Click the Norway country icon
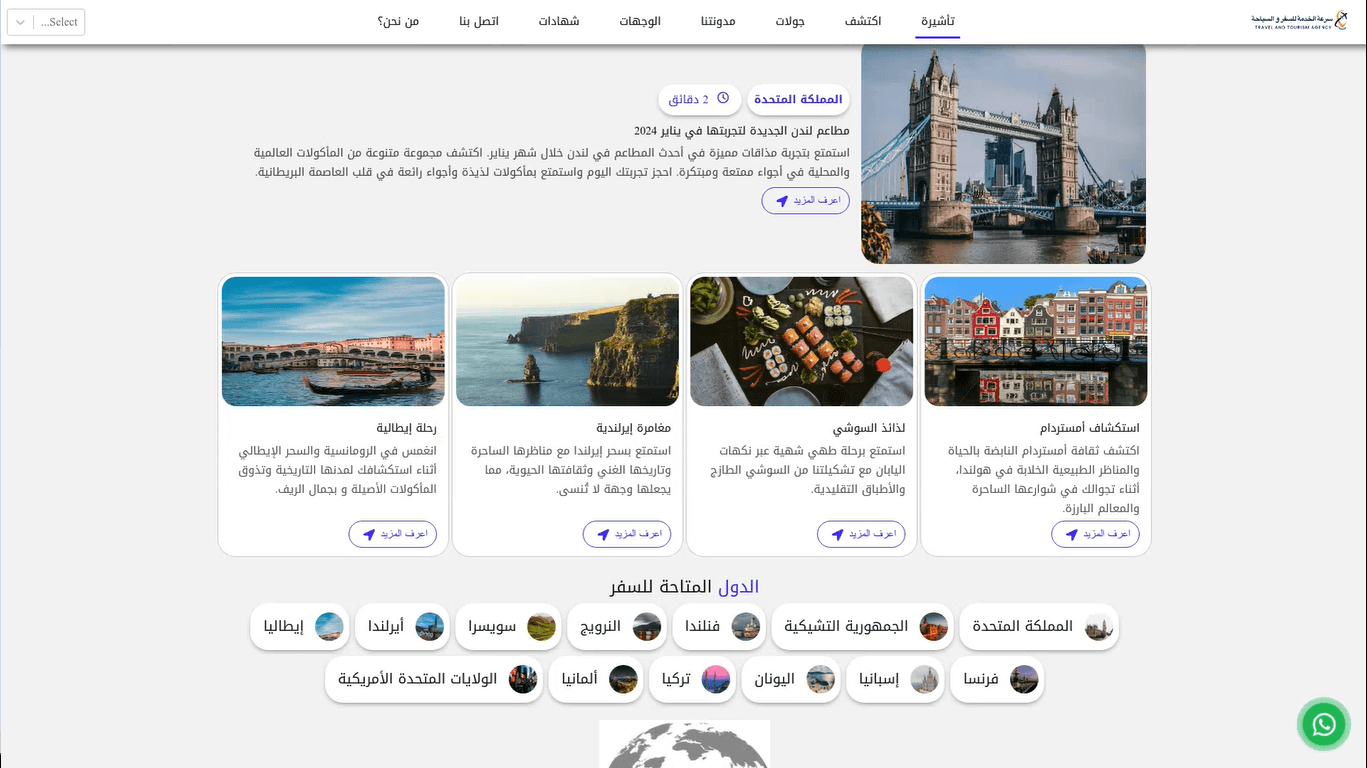The height and width of the screenshot is (768, 1367). pos(647,627)
